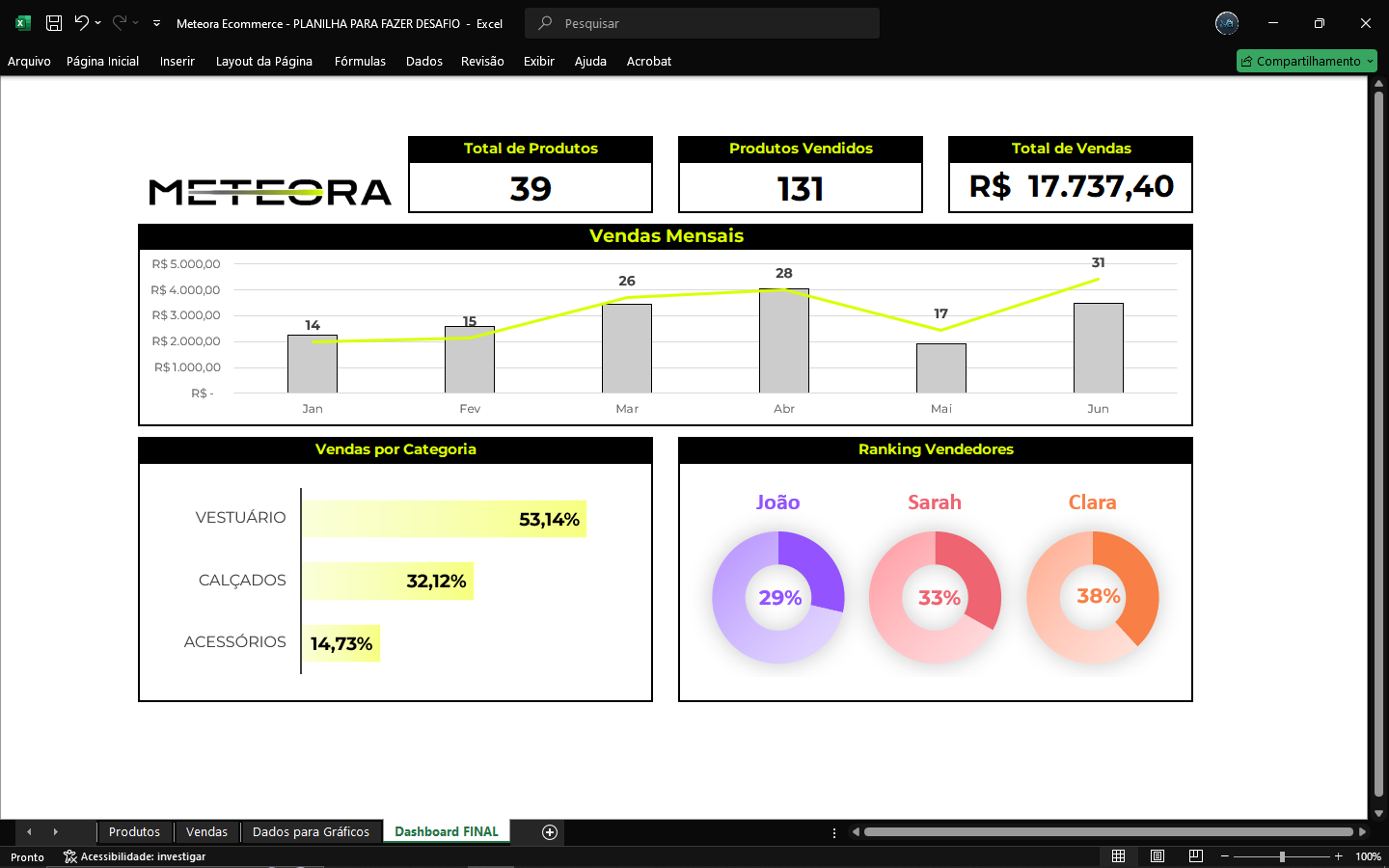Select Clara's orange donut chart
This screenshot has width=1389, height=868.
pos(1093,597)
